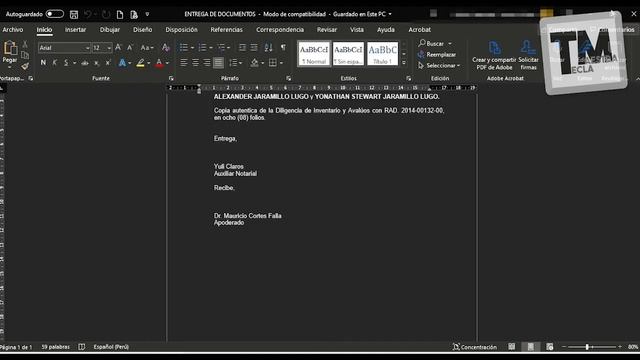Screen dimensions: 640x360
Task: Open Fuente dialog launcher
Action: pyautogui.click(x=171, y=78)
